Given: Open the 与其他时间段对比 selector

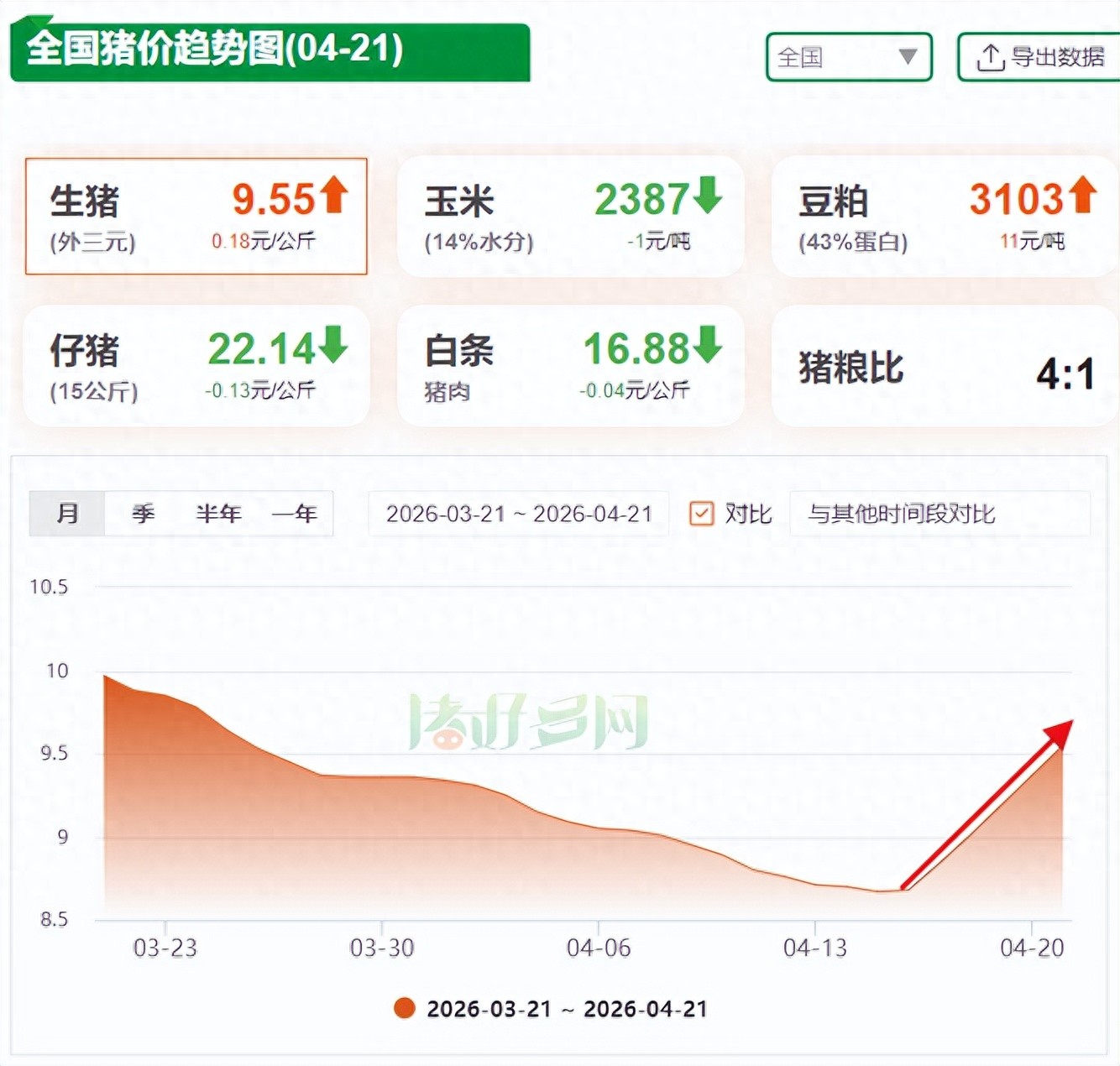Looking at the screenshot, I should tap(939, 514).
